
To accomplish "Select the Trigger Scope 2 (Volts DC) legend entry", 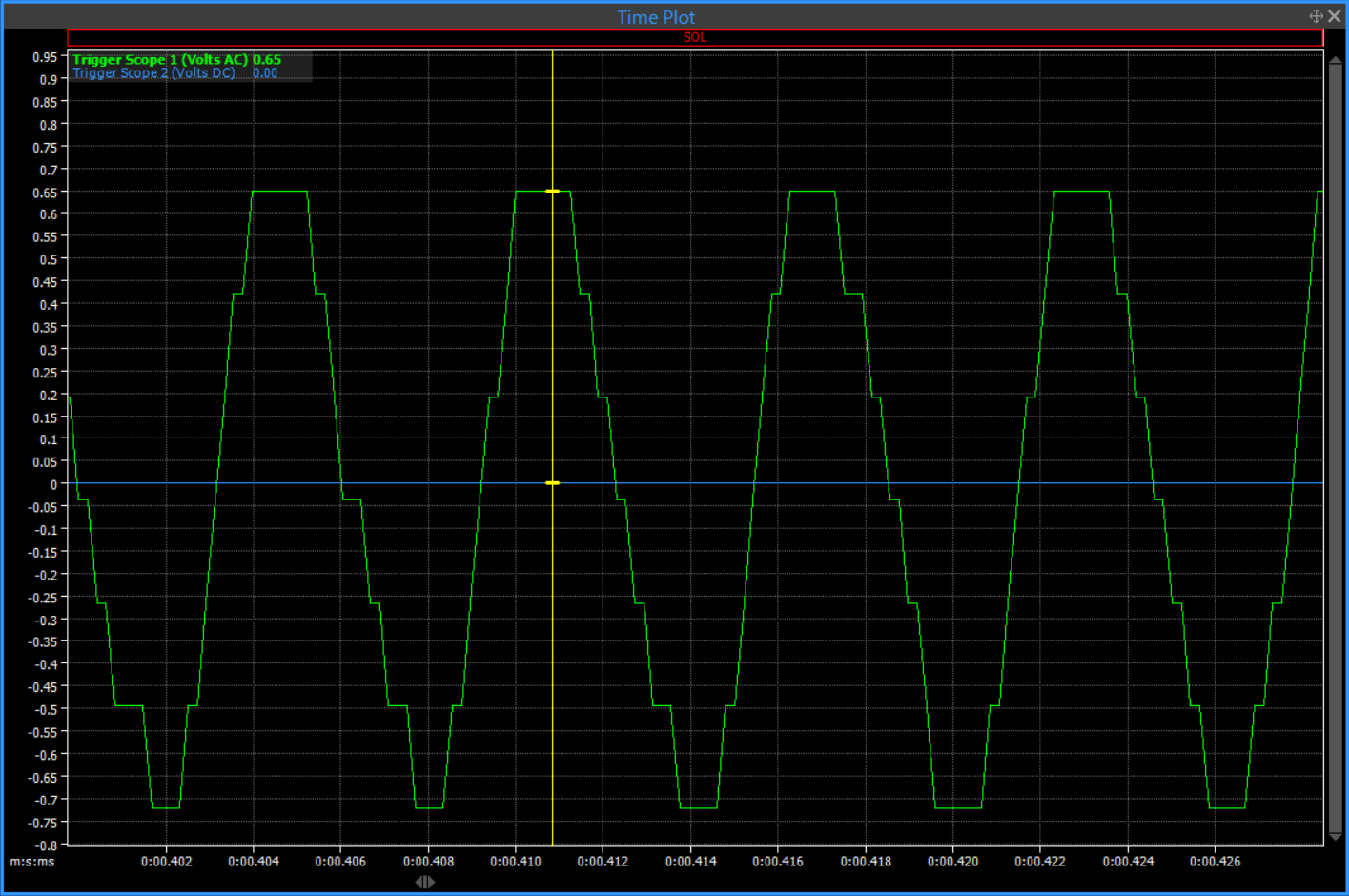I will (x=153, y=73).
